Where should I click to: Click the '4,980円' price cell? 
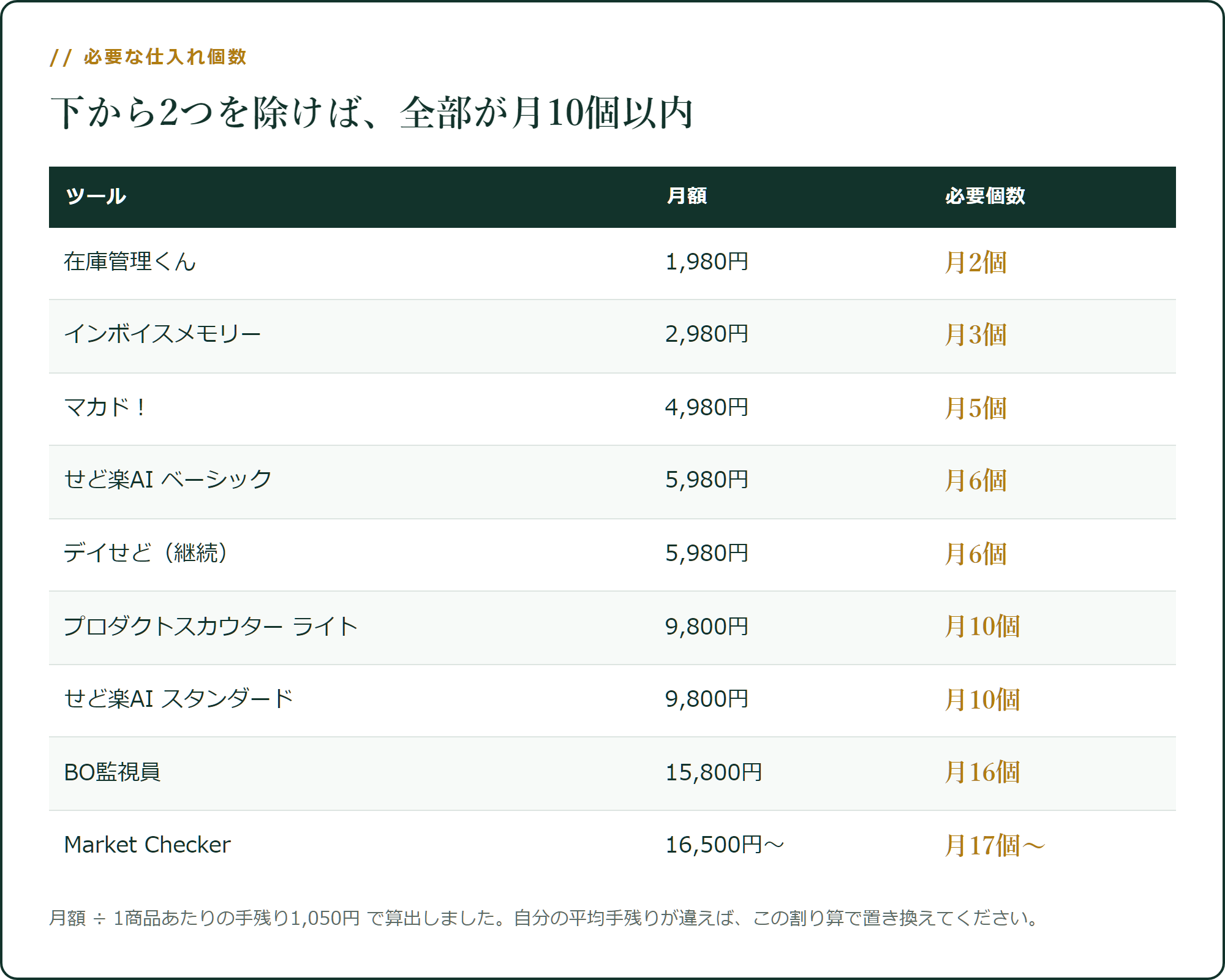(707, 407)
